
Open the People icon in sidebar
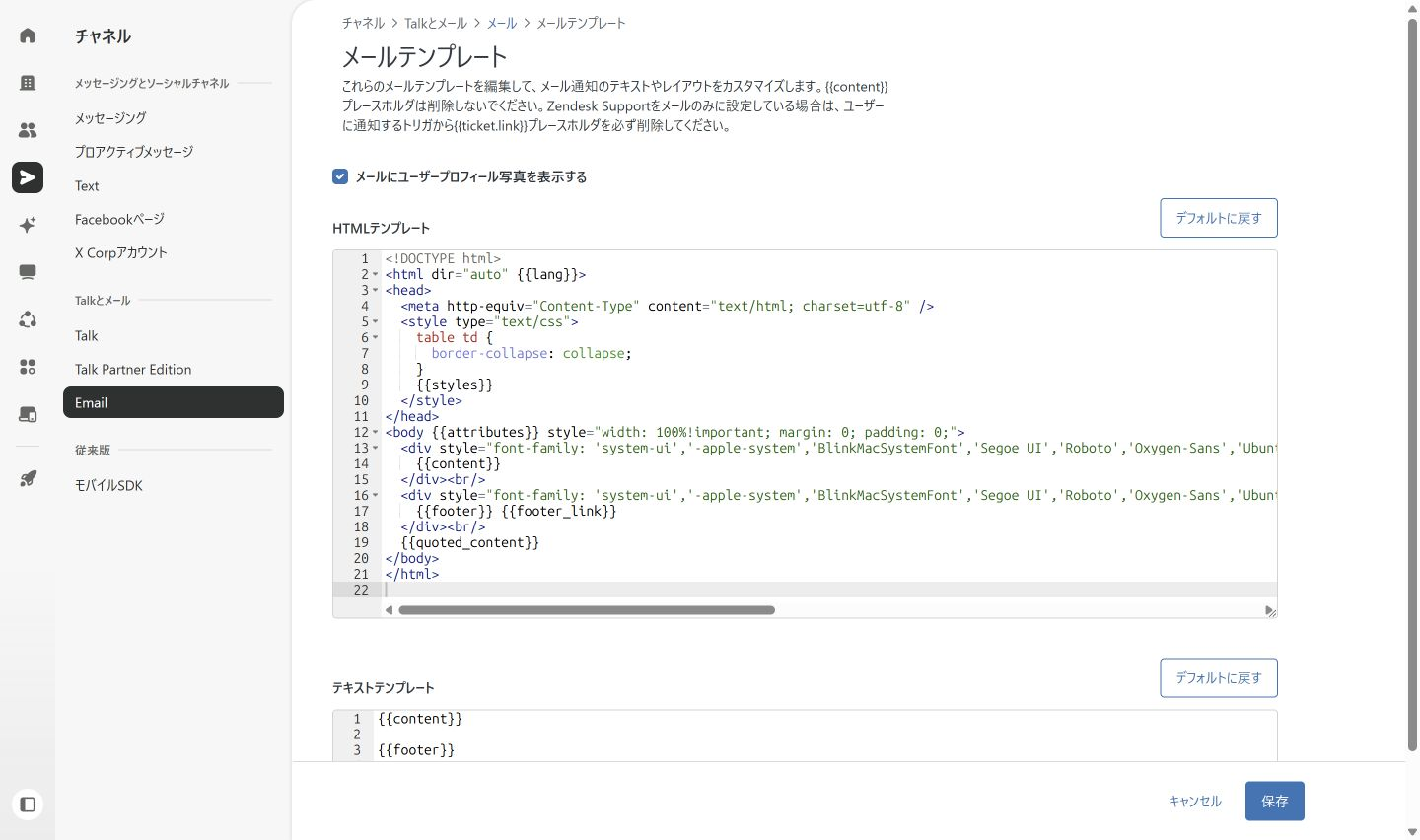point(28,130)
